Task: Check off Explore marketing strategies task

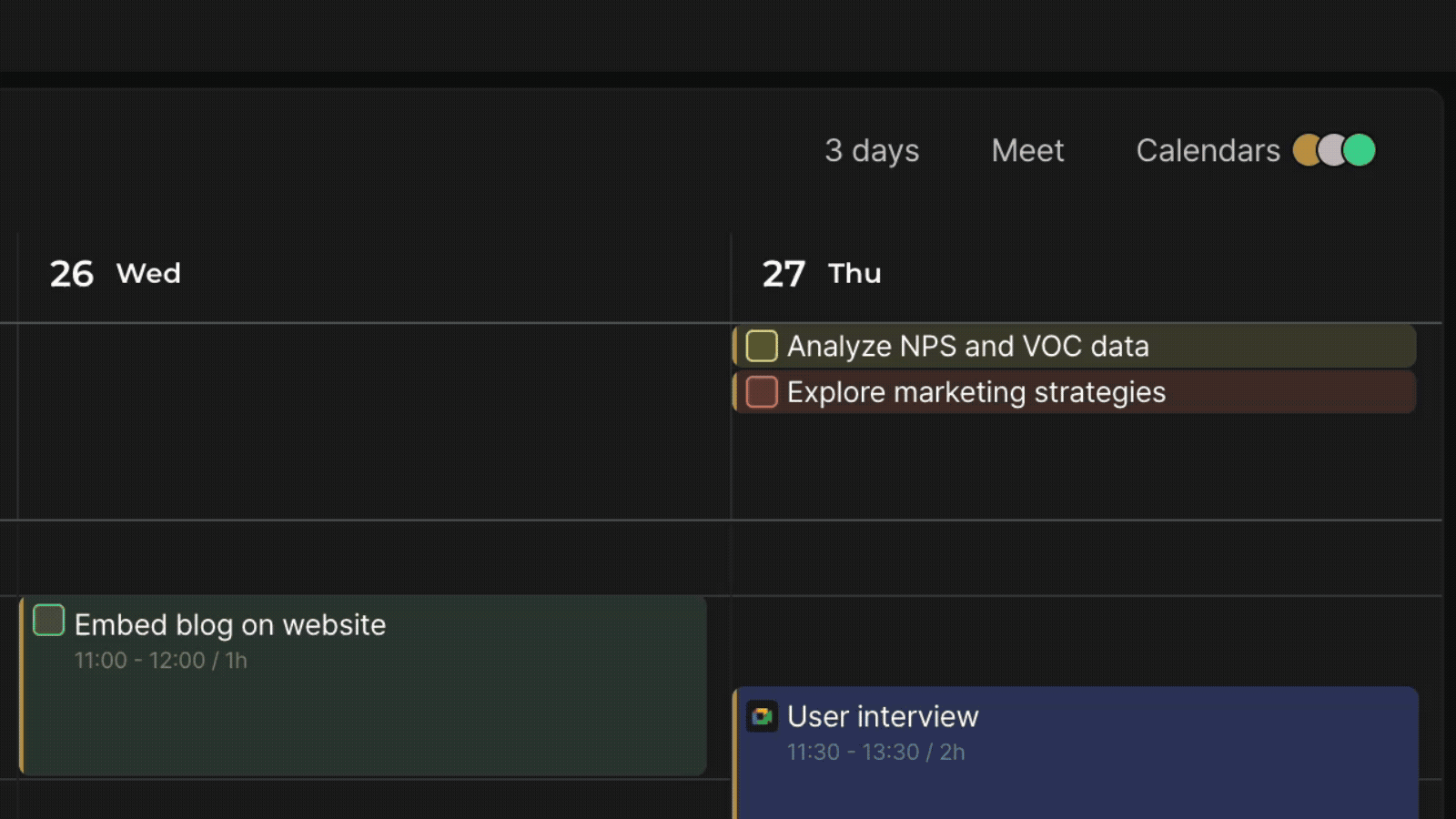Action: coord(762,392)
